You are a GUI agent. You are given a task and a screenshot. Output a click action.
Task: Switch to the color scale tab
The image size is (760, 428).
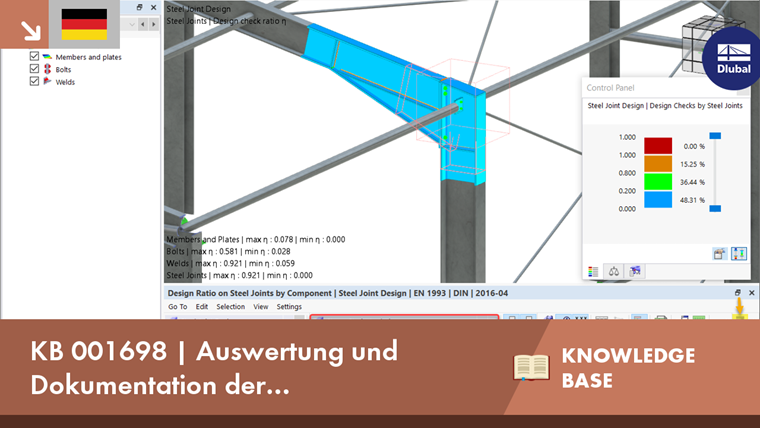click(x=593, y=271)
